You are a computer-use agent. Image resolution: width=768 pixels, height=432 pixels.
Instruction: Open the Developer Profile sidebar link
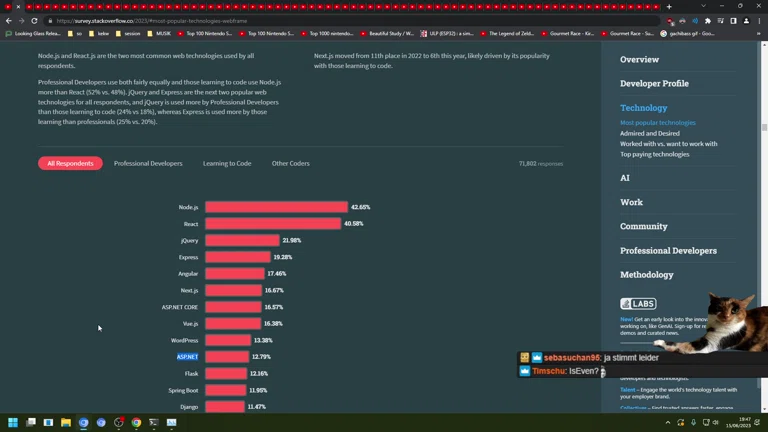pyautogui.click(x=654, y=84)
